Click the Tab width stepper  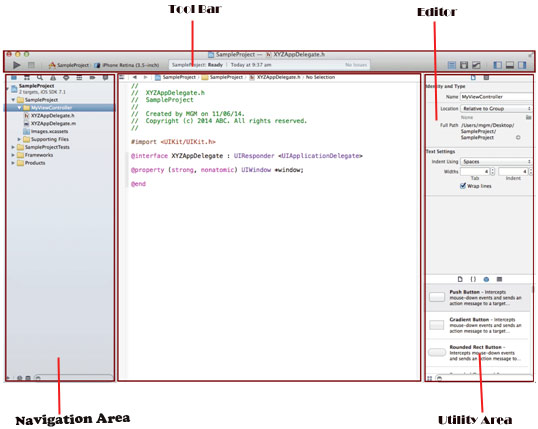(493, 171)
